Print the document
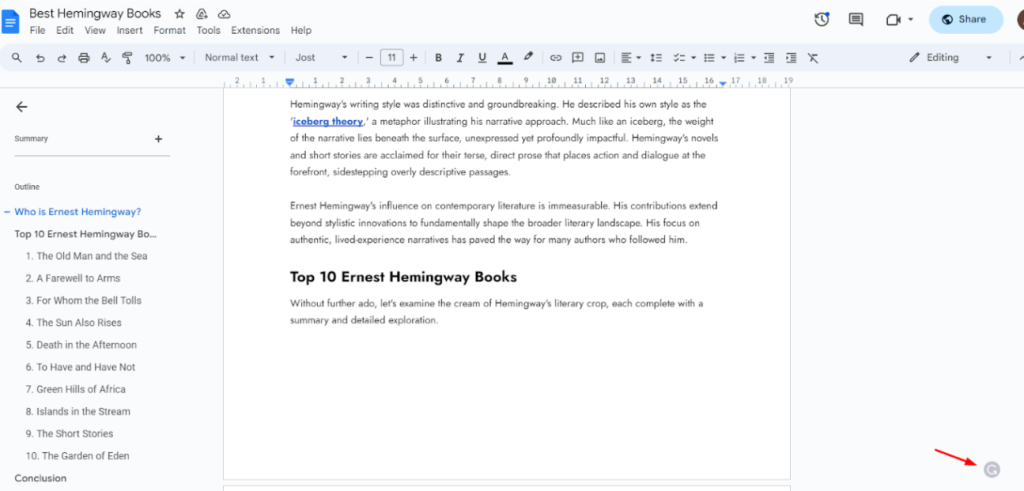 tap(84, 57)
